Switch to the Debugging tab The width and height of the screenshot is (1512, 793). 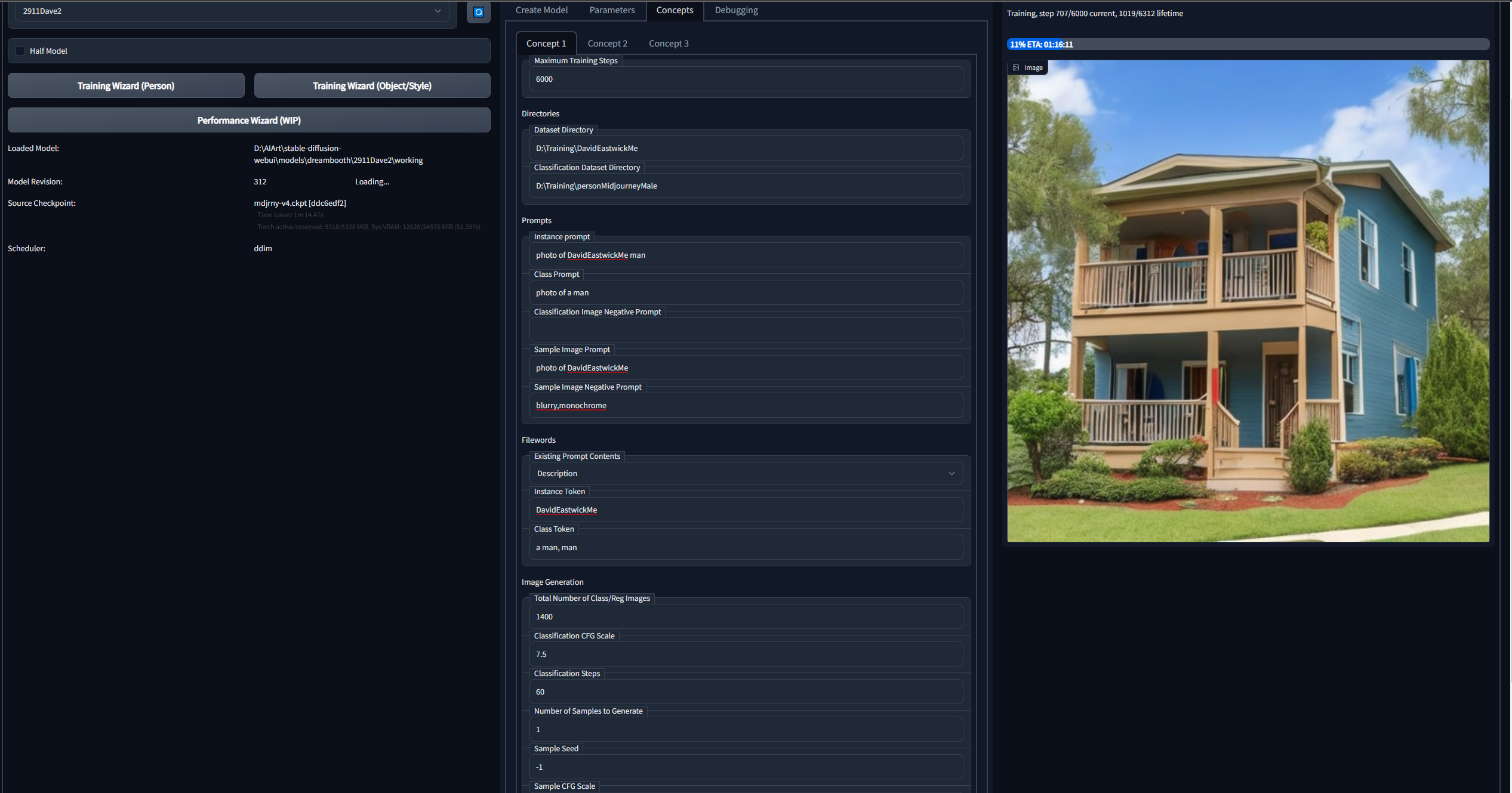pyautogui.click(x=736, y=10)
